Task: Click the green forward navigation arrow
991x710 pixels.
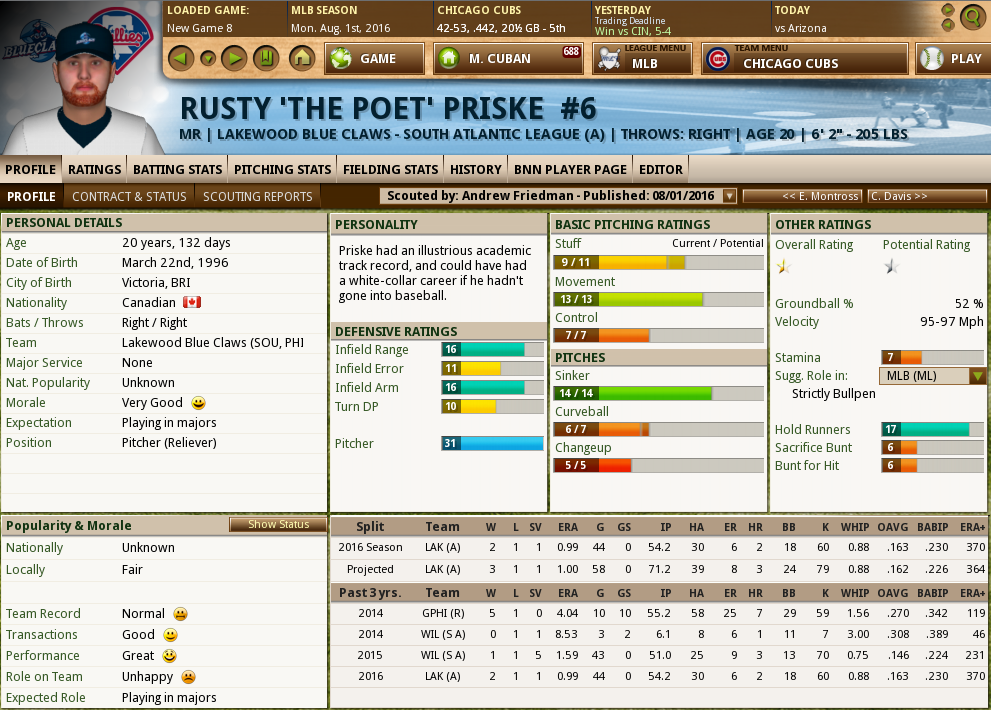Action: pos(235,58)
